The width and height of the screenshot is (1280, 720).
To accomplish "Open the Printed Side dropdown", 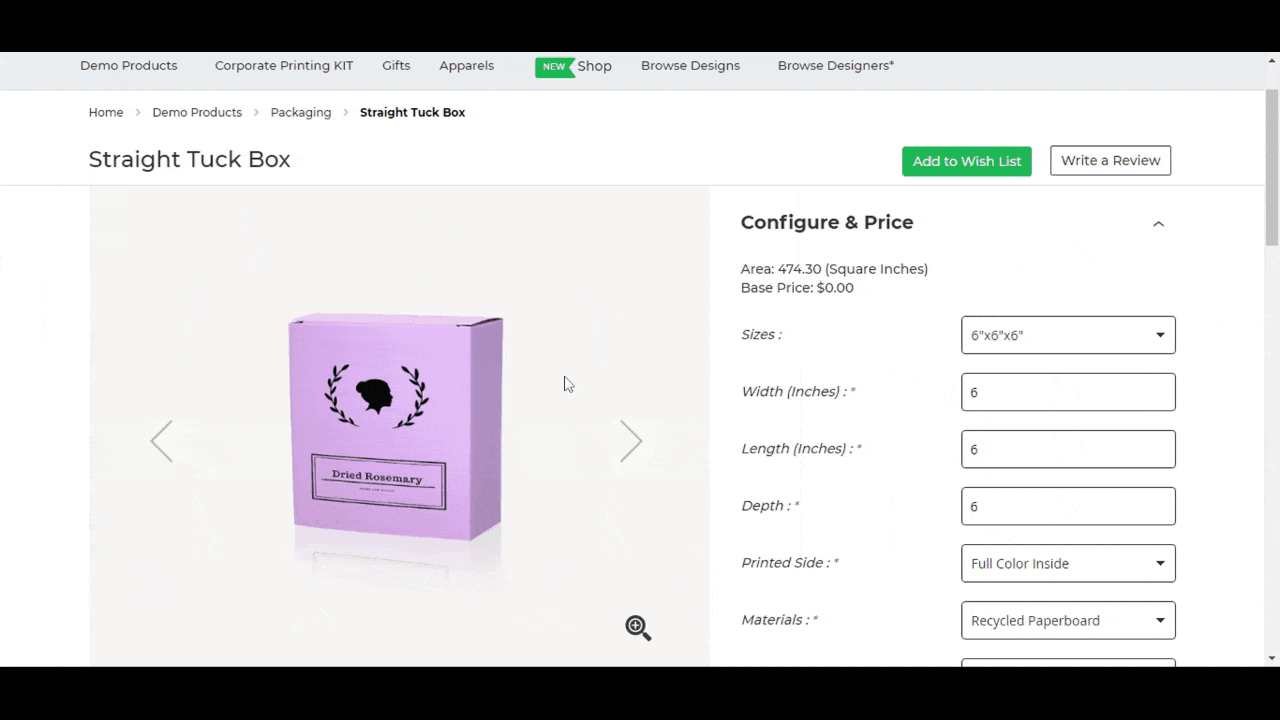I will 1067,563.
